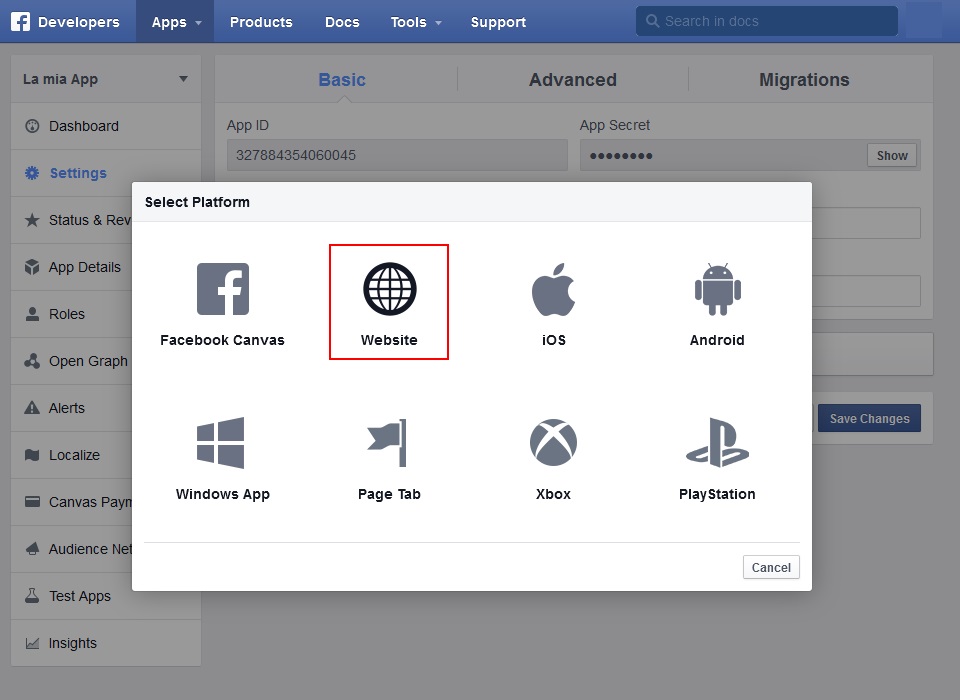Select the Android robot icon

[x=717, y=290]
